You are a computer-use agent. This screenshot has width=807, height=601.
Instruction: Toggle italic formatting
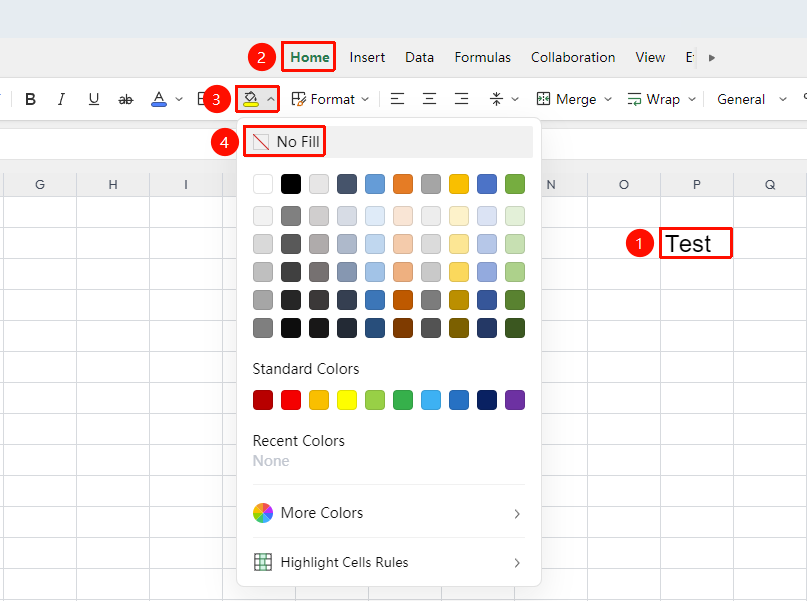coord(61,99)
